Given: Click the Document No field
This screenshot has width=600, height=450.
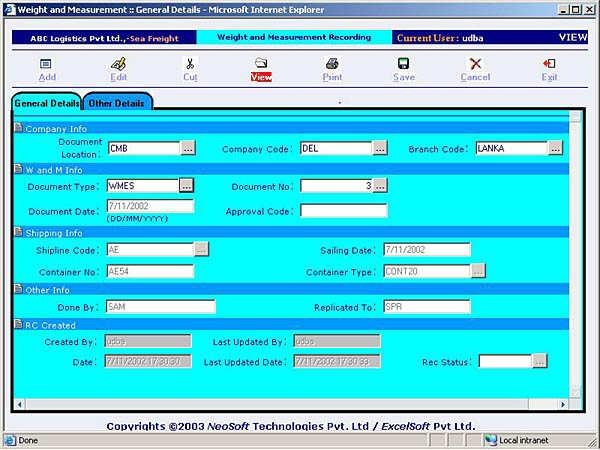Looking at the screenshot, I should coord(336,186).
